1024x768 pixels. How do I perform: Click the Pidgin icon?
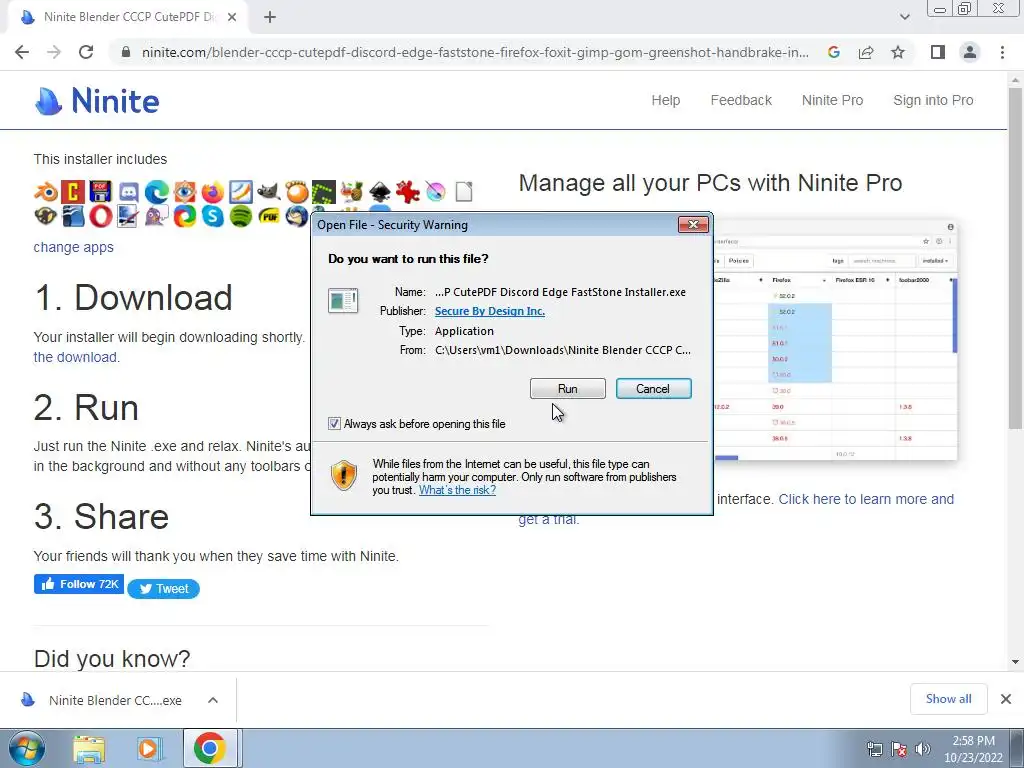[157, 216]
